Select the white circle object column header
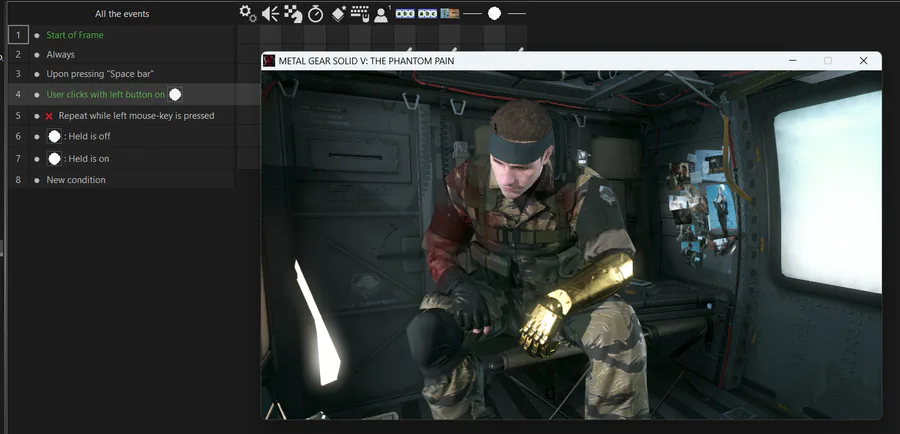Image resolution: width=900 pixels, height=434 pixels. coord(494,13)
